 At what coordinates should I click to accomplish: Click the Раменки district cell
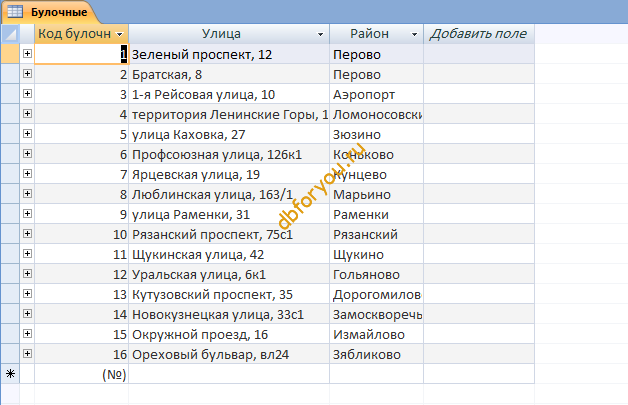point(376,214)
